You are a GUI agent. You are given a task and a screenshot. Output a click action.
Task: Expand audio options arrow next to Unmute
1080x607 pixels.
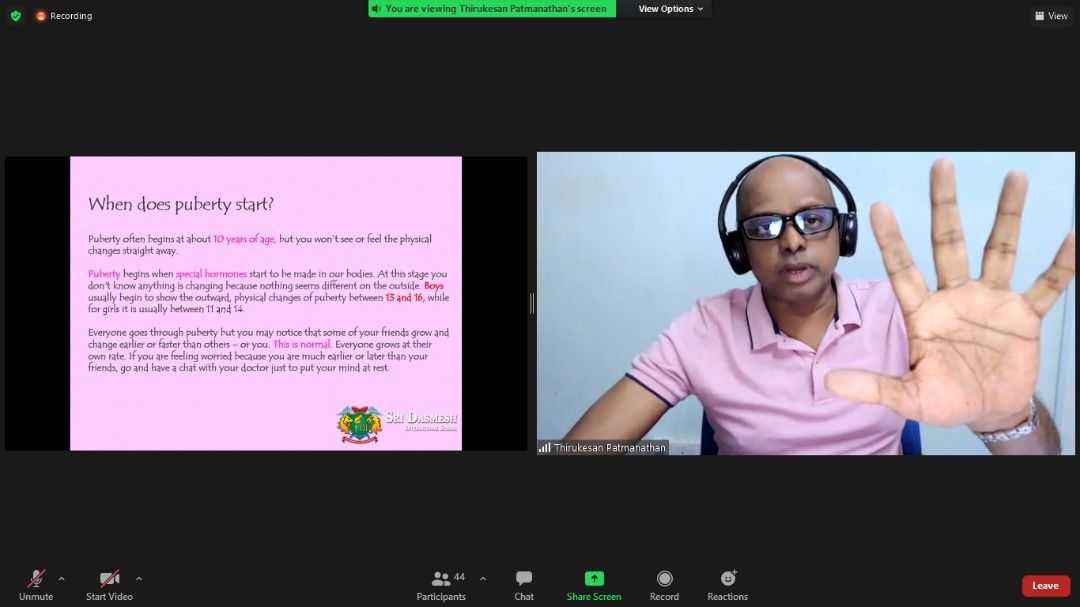pos(62,578)
